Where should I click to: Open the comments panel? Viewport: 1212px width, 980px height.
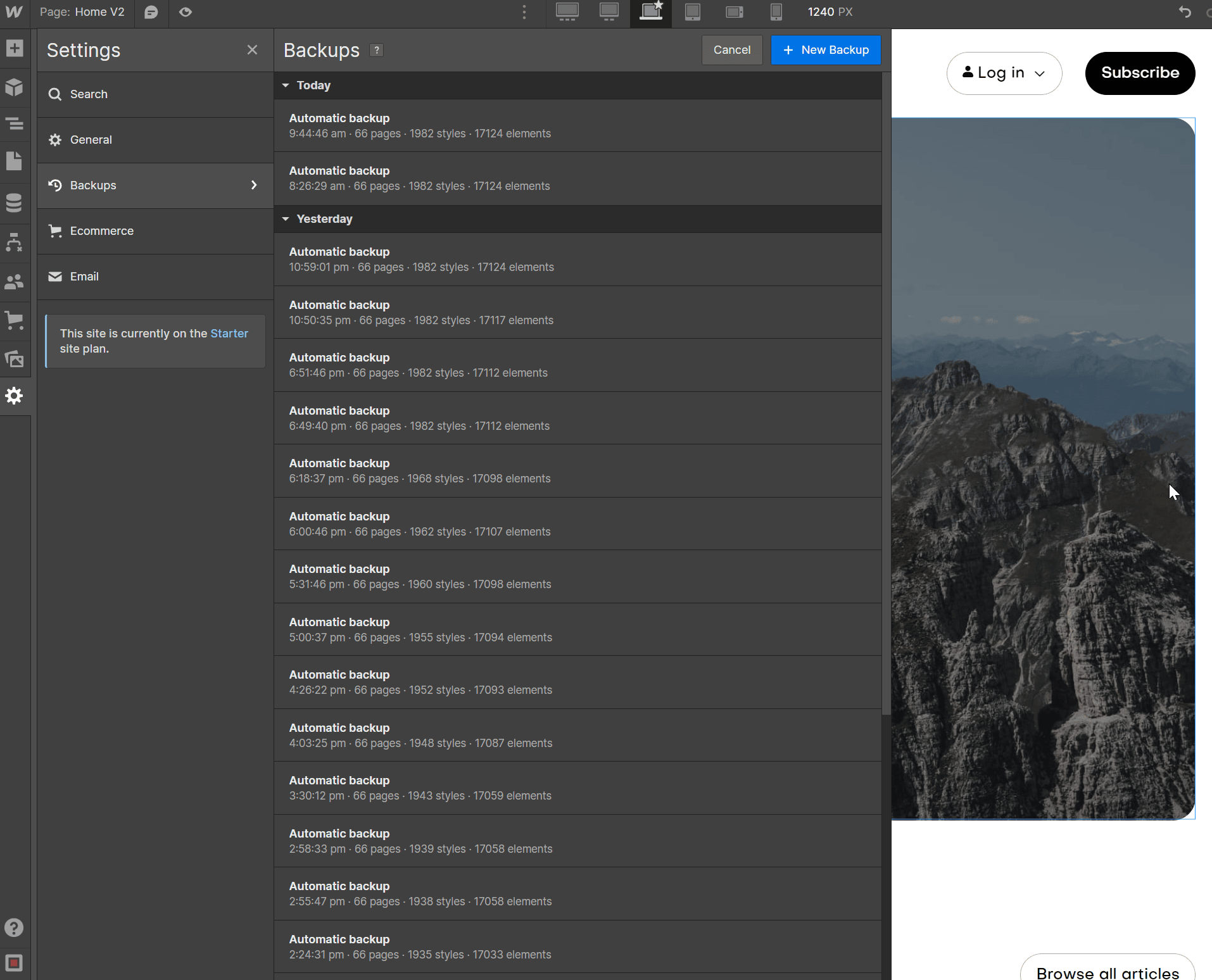click(x=151, y=12)
